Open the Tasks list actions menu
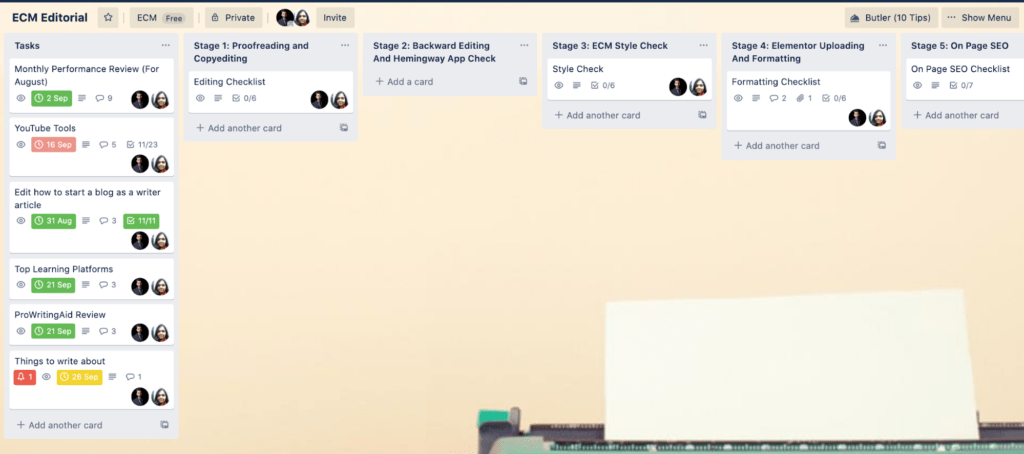This screenshot has height=454, width=1024. coord(166,46)
